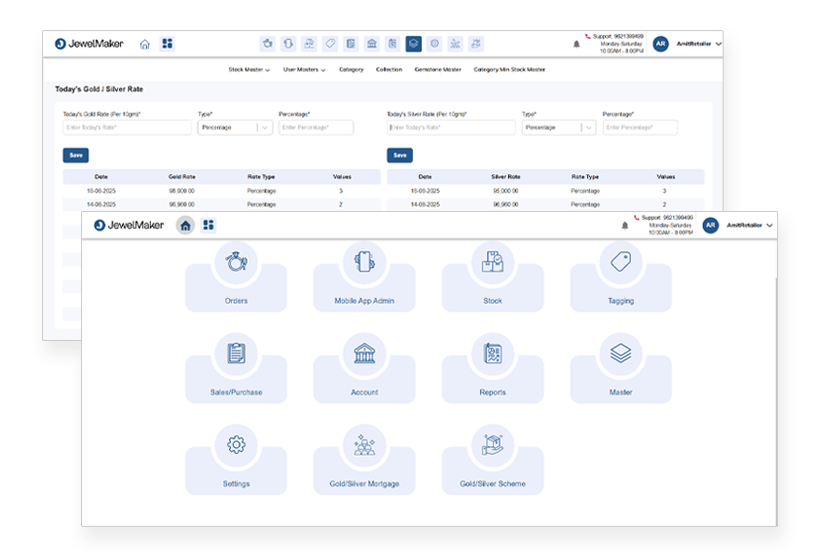Screen dimensions: 819x557
Task: Open Gold/Silver Mortgage icon in rate window toolbar
Action: [x=455, y=44]
